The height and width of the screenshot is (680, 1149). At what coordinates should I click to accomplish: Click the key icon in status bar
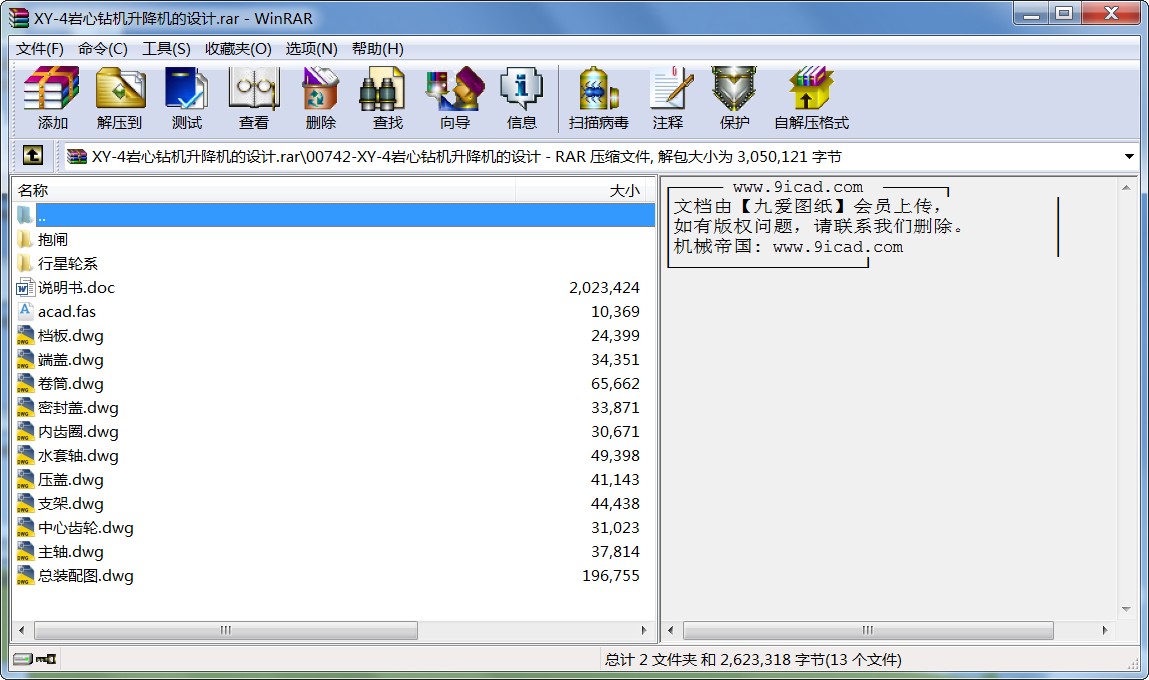46,659
